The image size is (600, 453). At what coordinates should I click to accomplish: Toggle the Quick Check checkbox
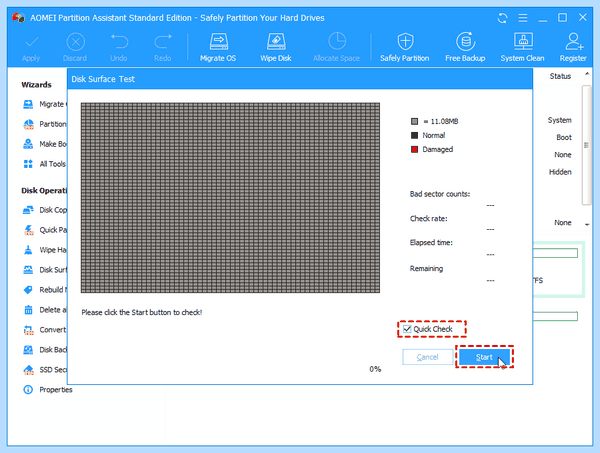pos(407,329)
